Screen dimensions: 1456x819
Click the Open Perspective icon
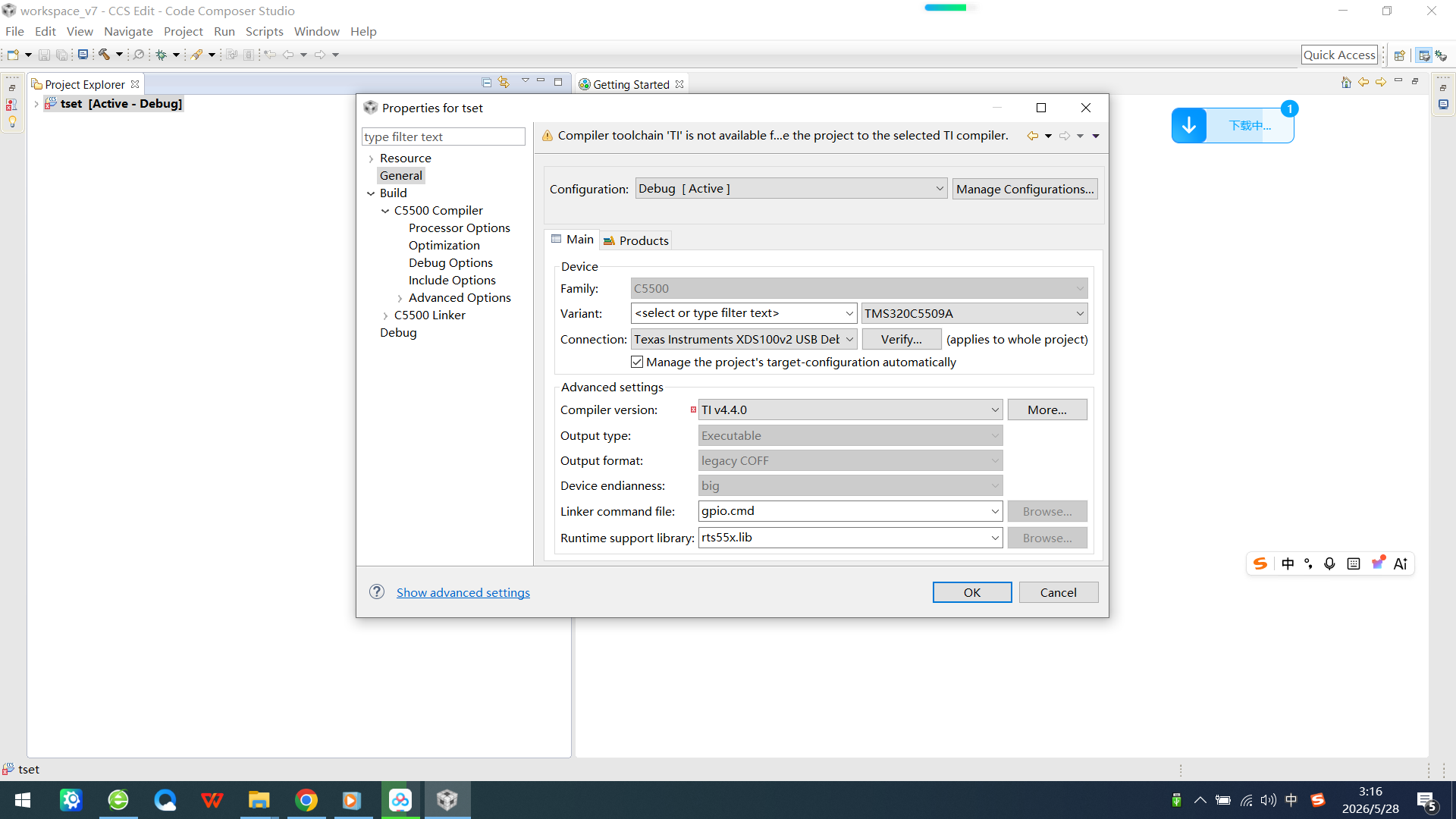[1400, 55]
